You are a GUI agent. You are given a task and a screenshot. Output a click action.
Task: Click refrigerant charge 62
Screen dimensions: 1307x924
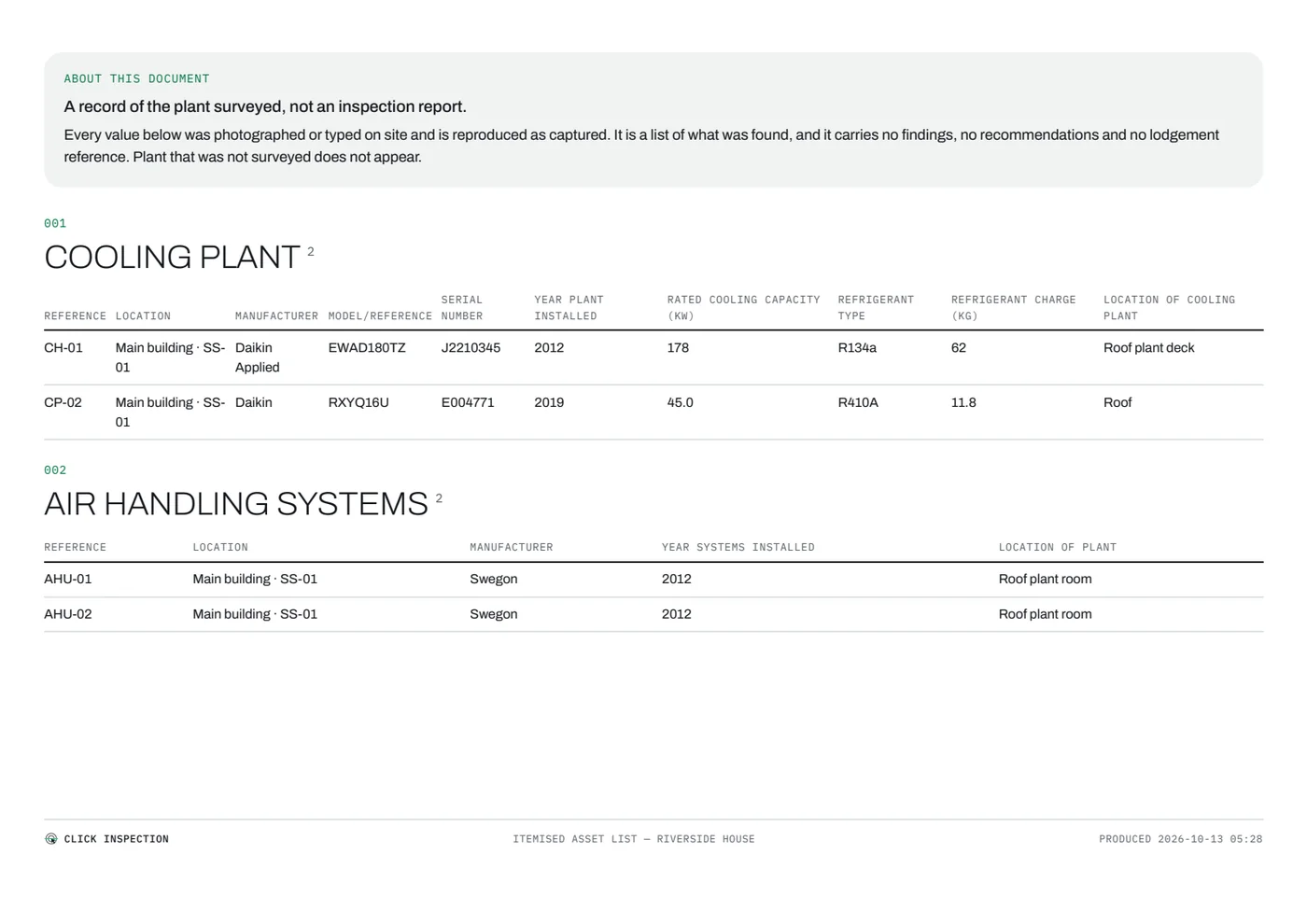coord(959,348)
